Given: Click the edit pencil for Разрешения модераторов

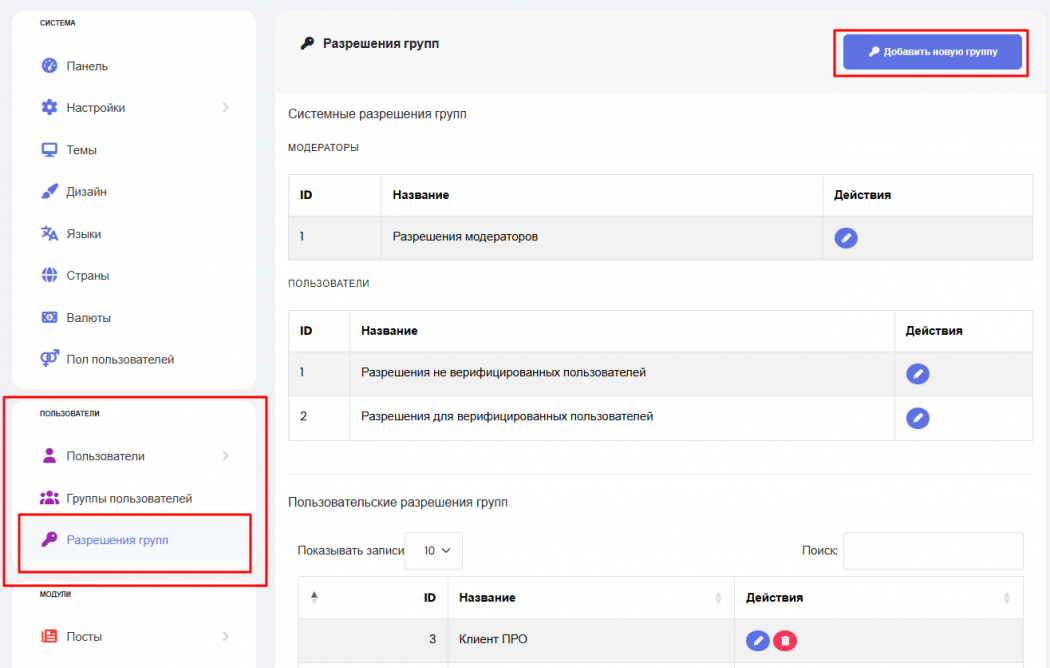Looking at the screenshot, I should (x=846, y=238).
